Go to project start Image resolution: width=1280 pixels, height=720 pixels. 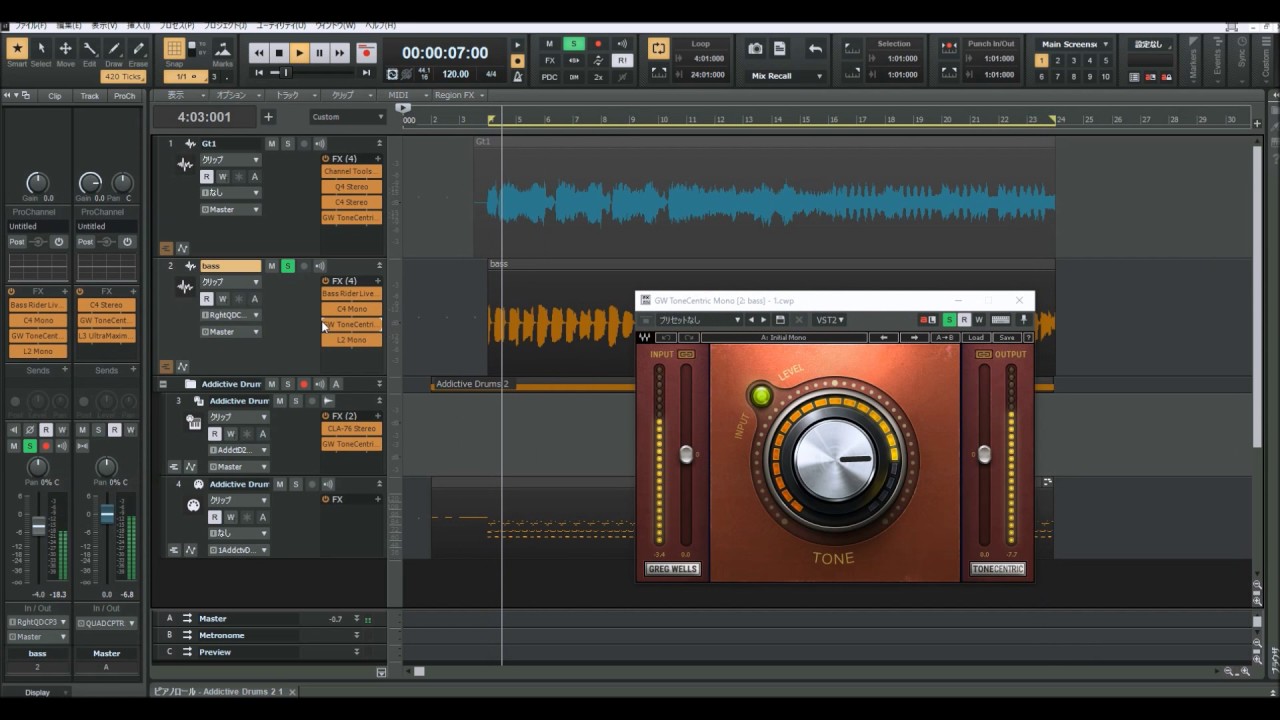[x=259, y=73]
